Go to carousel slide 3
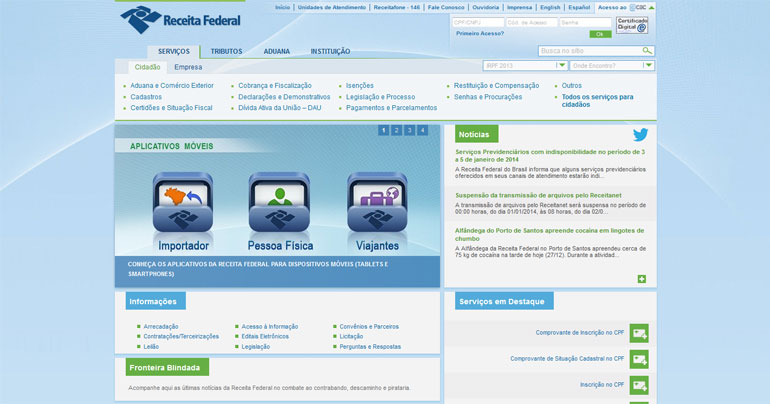Image resolution: width=770 pixels, height=404 pixels. click(409, 130)
